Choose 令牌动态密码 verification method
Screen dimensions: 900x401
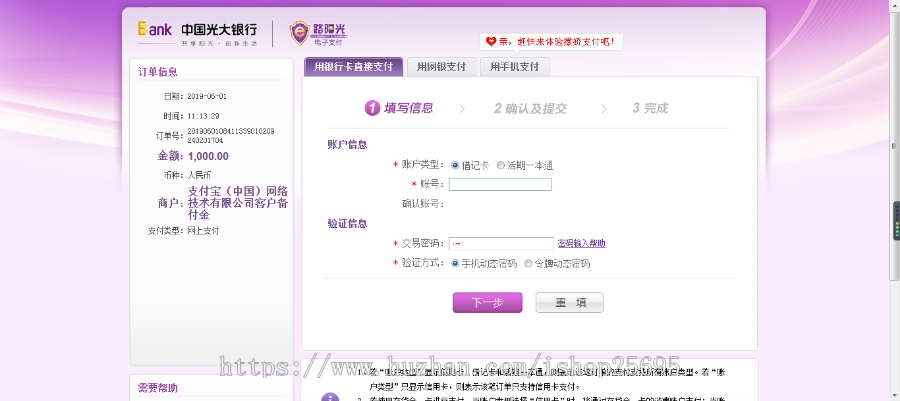point(528,263)
